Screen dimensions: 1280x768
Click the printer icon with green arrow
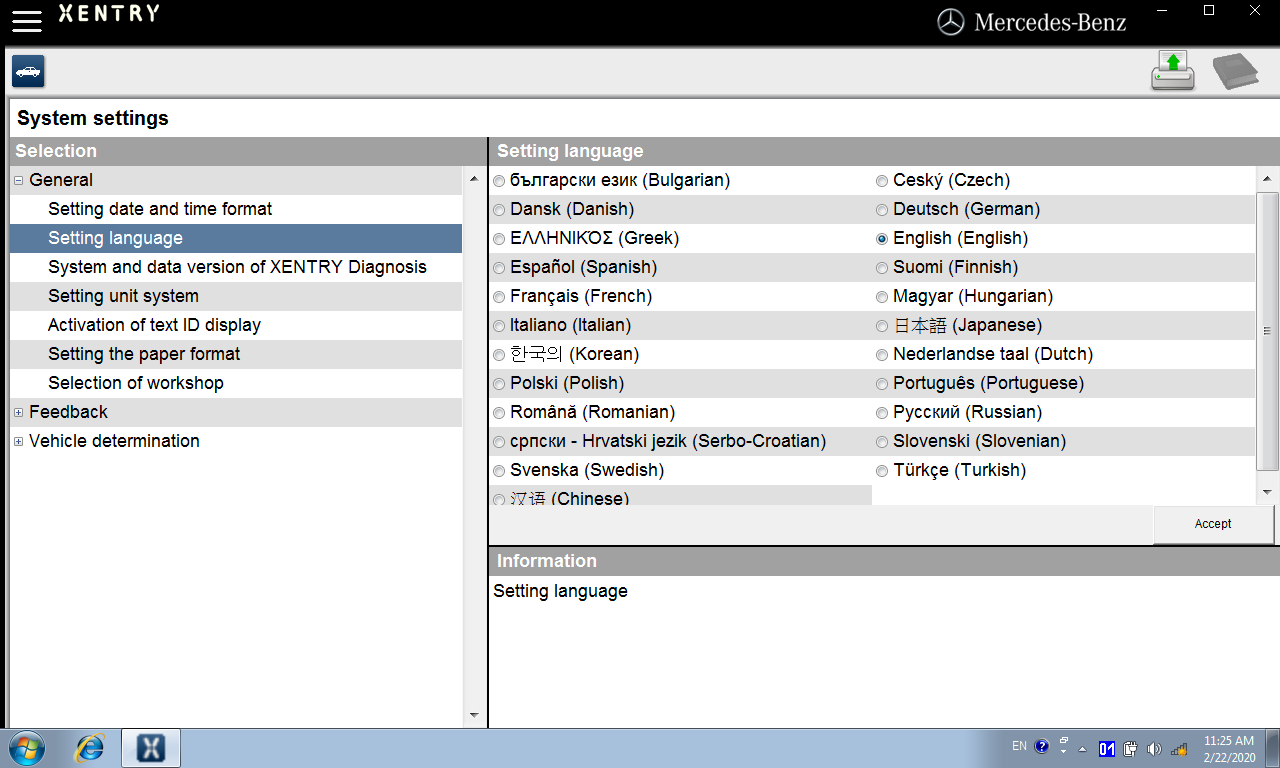[x=1172, y=72]
